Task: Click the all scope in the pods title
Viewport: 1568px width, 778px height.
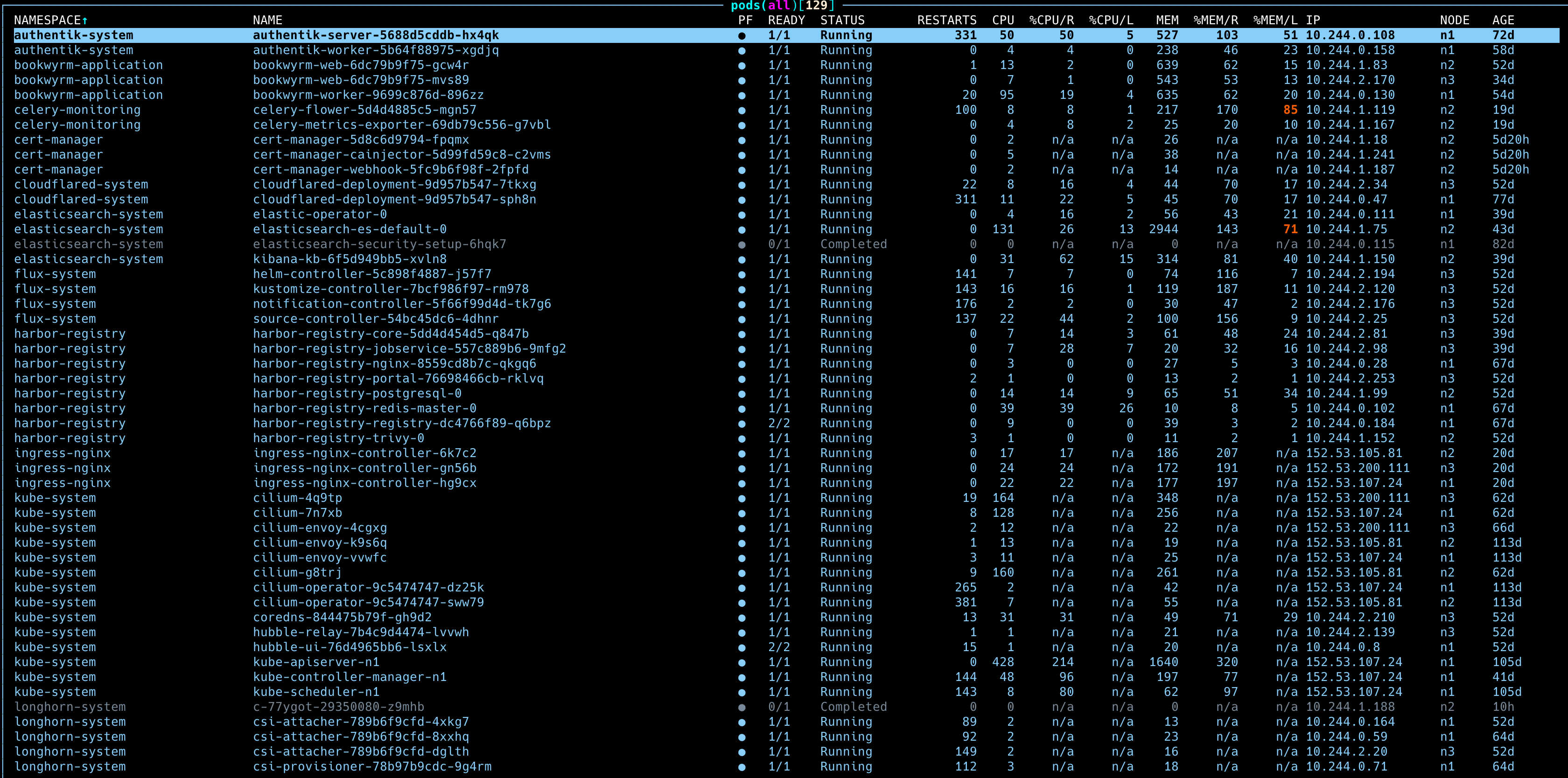Action: [x=777, y=6]
